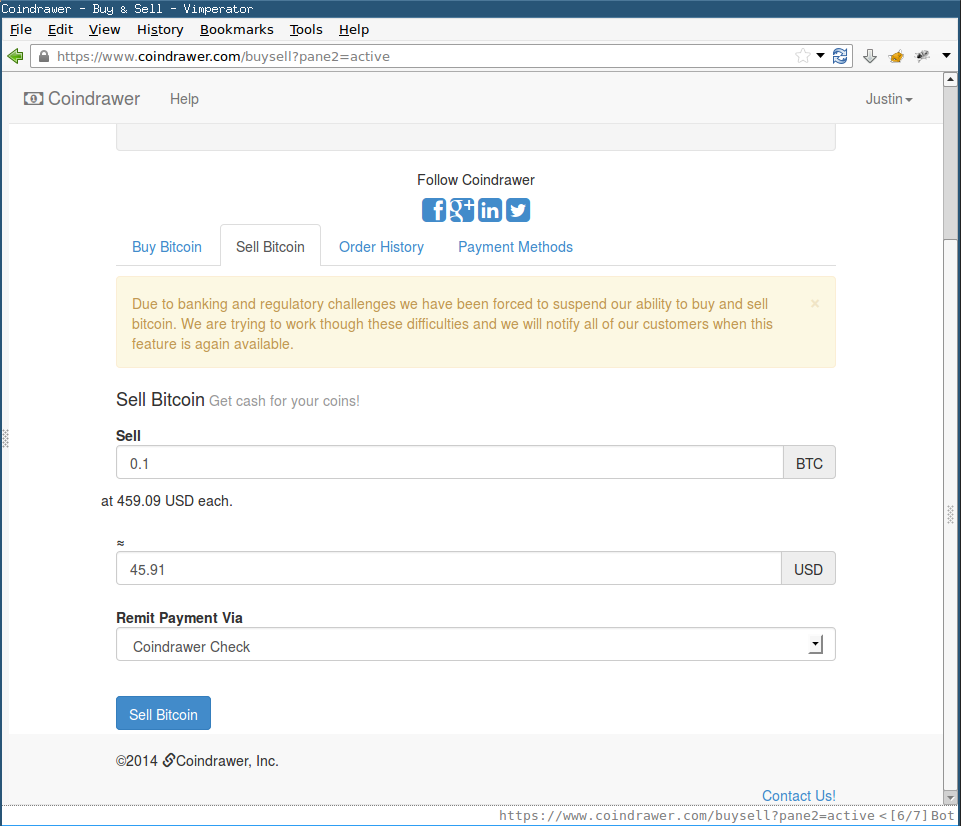Screen dimensions: 961x826
Task: Open the Payment Methods tab
Action: (x=515, y=247)
